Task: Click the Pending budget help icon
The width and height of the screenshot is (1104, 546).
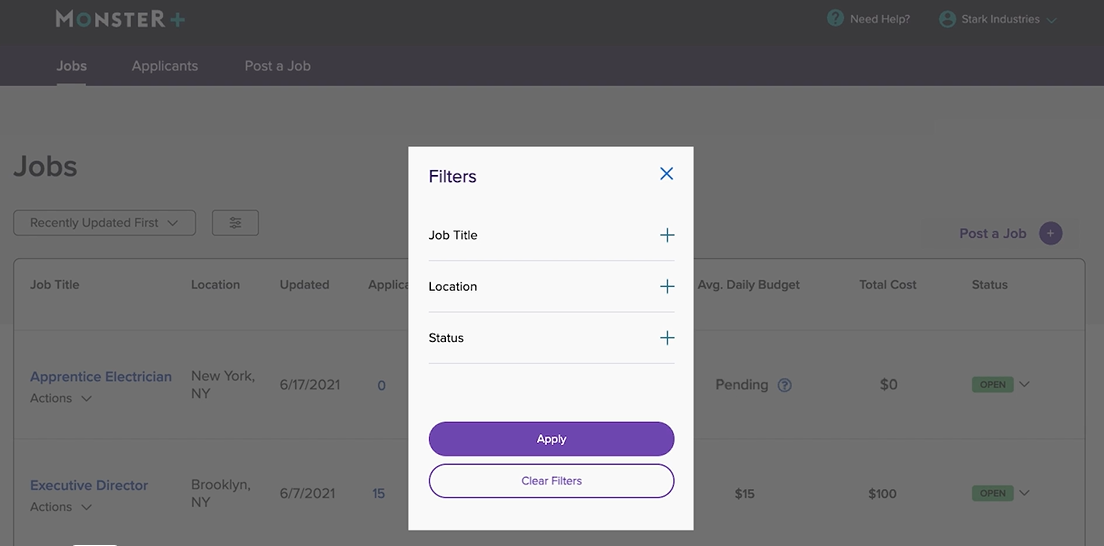Action: coord(785,385)
